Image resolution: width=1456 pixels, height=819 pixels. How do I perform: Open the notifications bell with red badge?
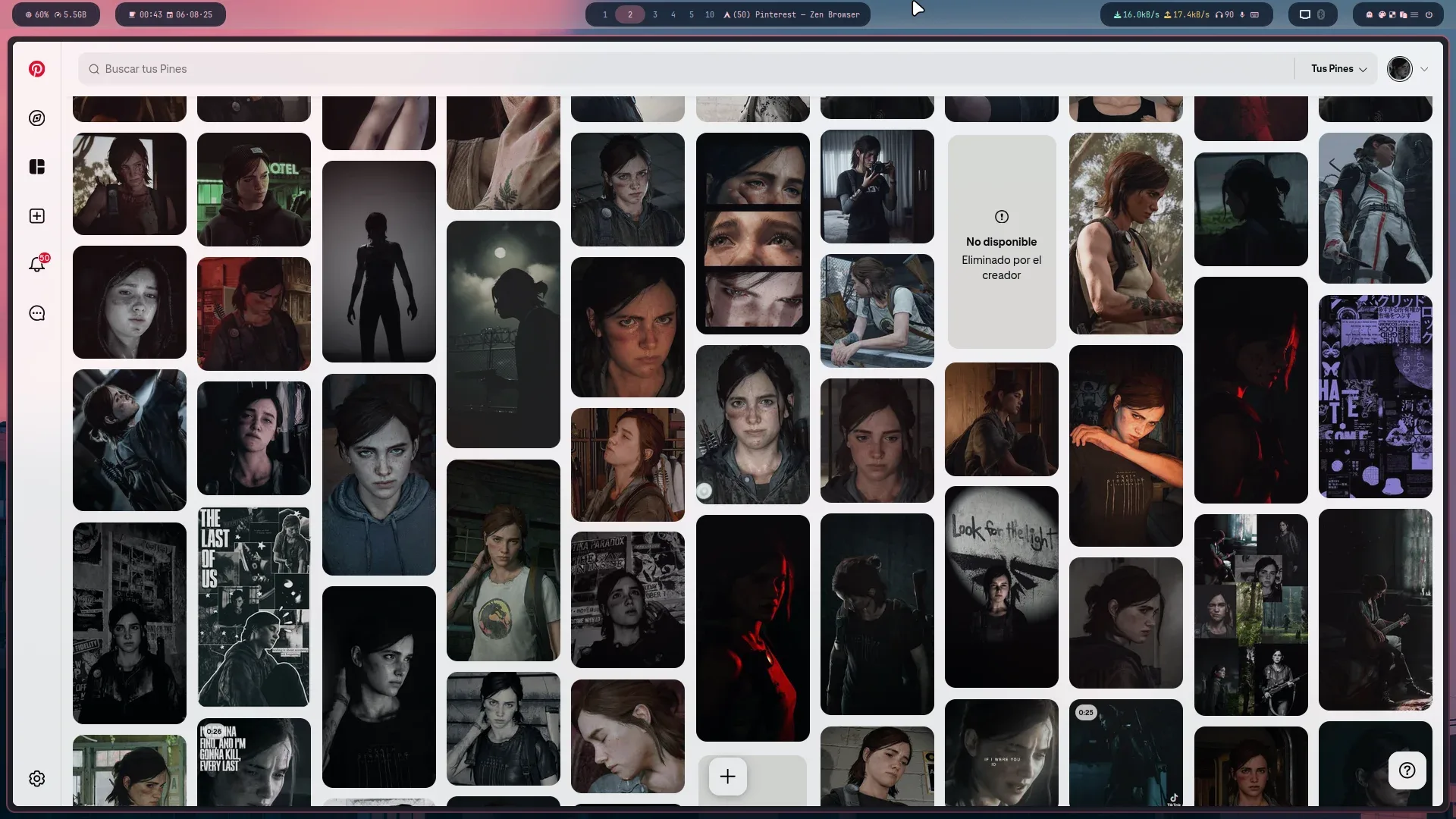point(37,264)
